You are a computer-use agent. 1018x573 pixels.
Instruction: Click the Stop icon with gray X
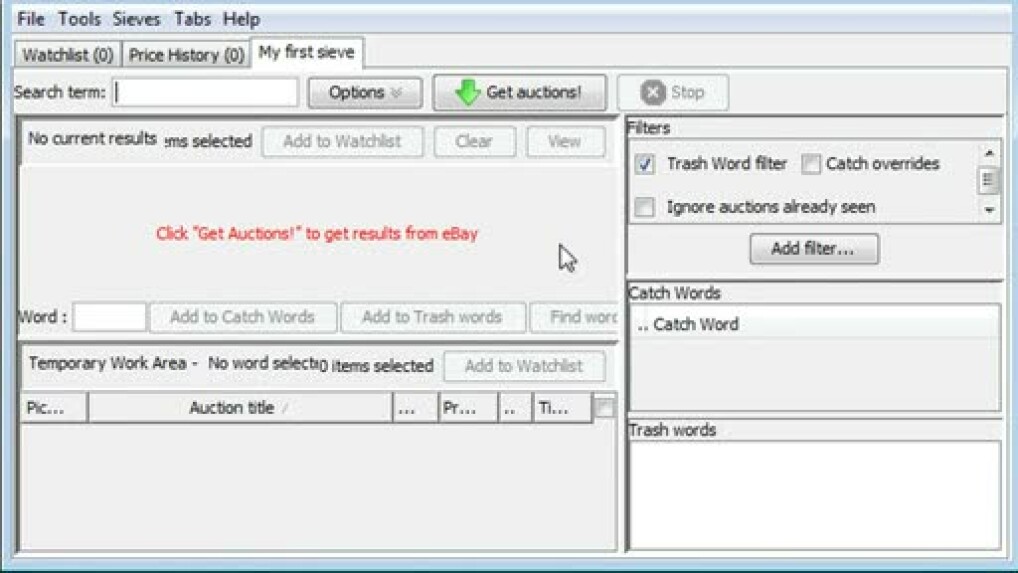(x=653, y=93)
